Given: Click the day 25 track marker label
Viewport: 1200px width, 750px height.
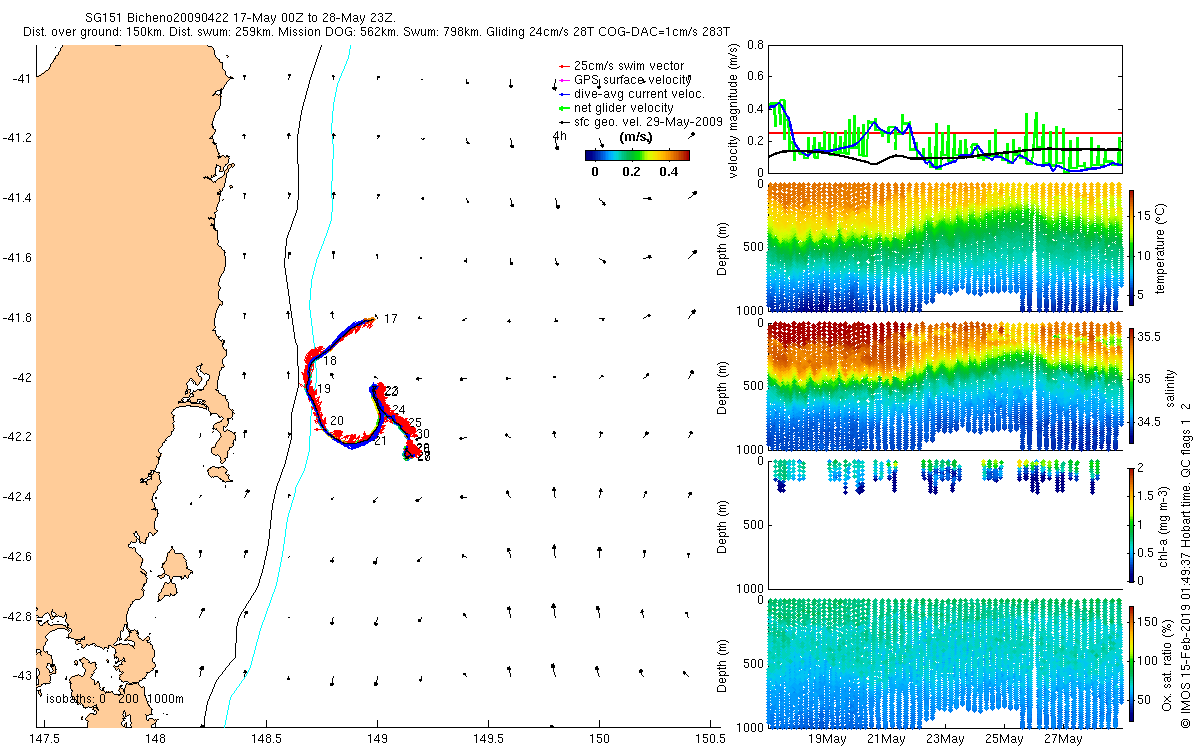Looking at the screenshot, I should coord(414,423).
